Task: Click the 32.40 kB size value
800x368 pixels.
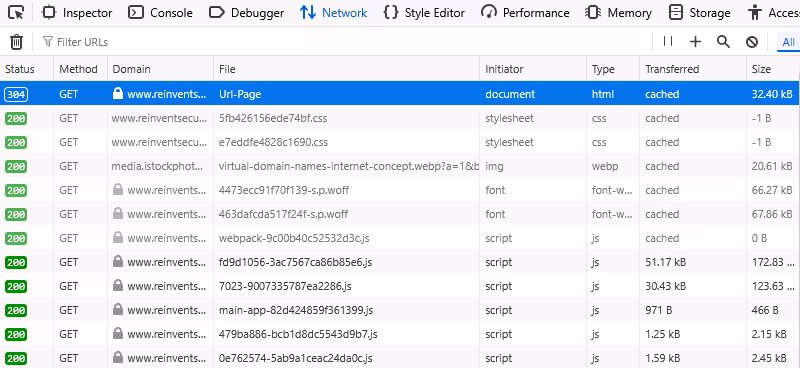Action: (772, 94)
